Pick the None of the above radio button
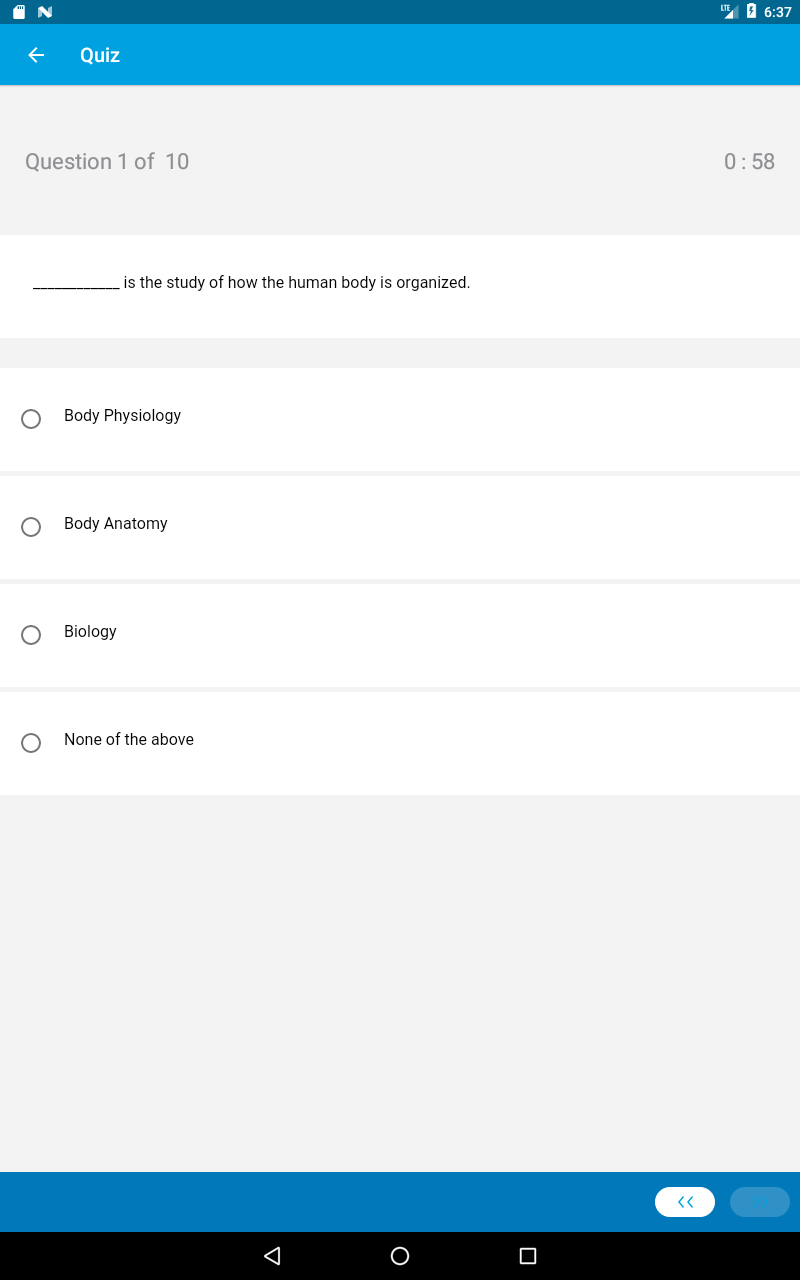 (31, 743)
